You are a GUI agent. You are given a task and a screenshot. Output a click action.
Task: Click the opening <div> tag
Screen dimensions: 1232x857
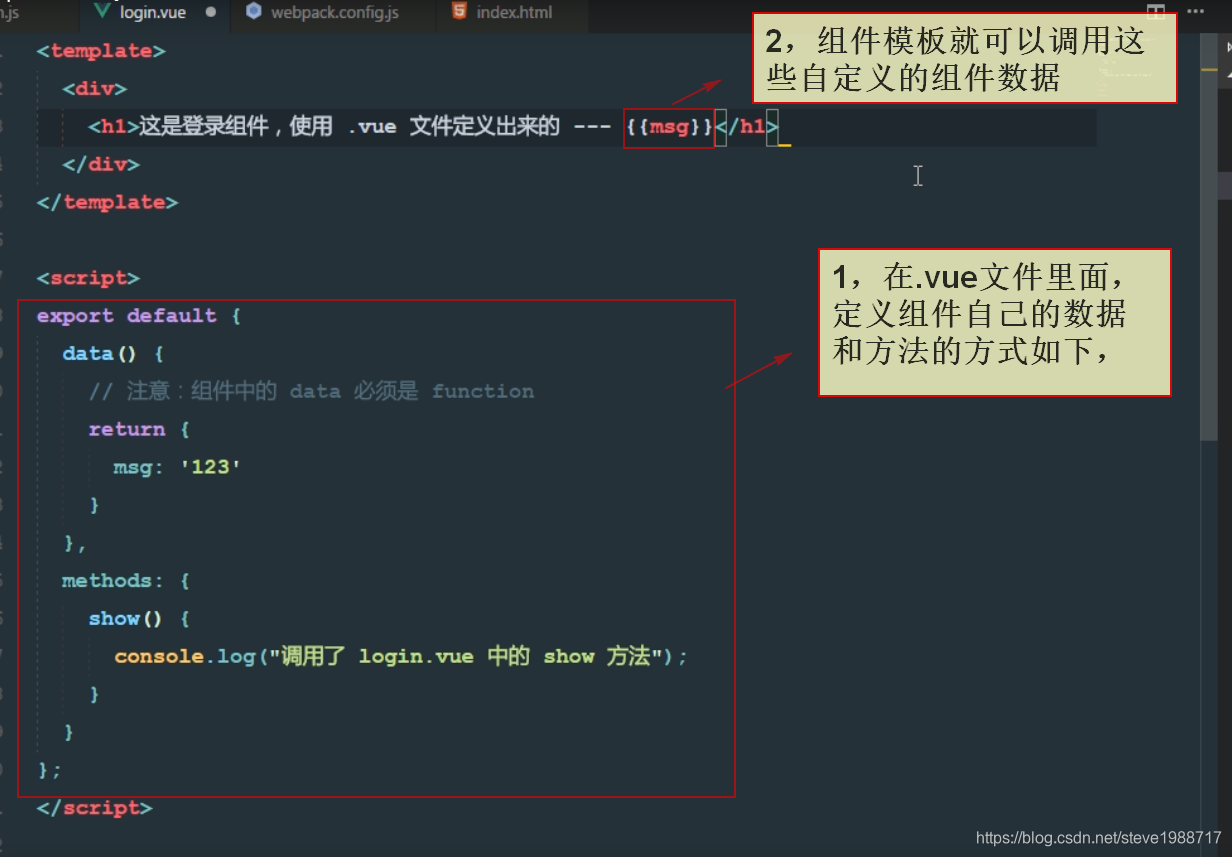[x=95, y=89]
